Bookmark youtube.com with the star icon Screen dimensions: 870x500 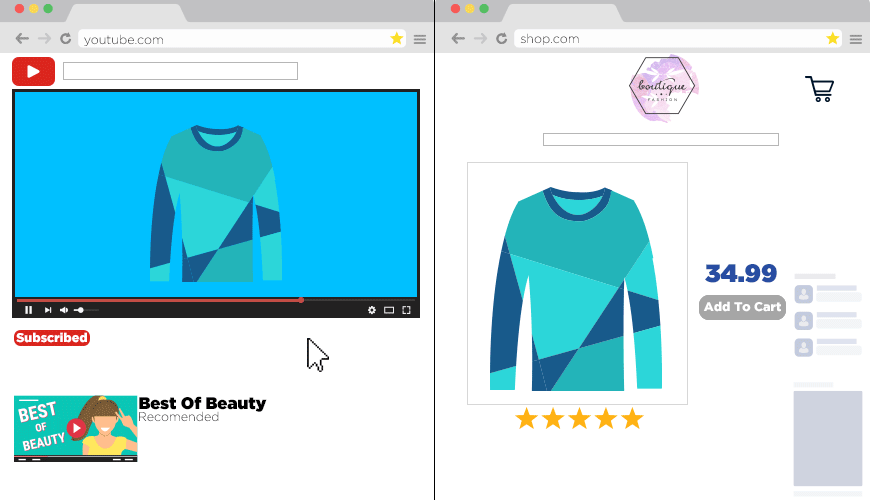point(396,39)
